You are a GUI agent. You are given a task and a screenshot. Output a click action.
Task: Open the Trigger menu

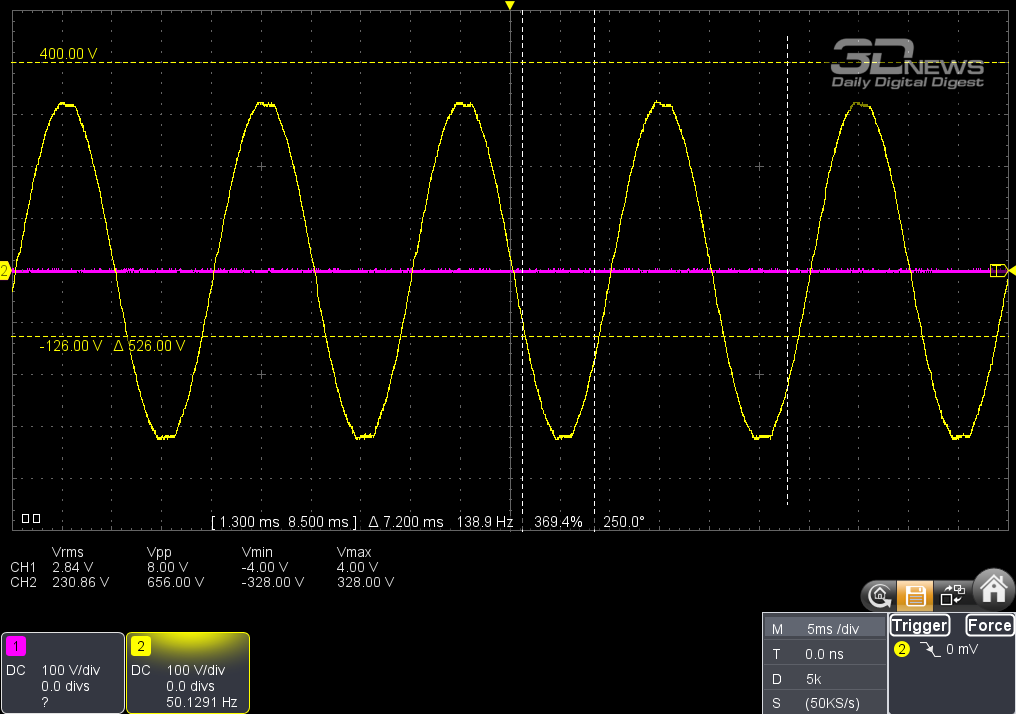click(x=919, y=626)
